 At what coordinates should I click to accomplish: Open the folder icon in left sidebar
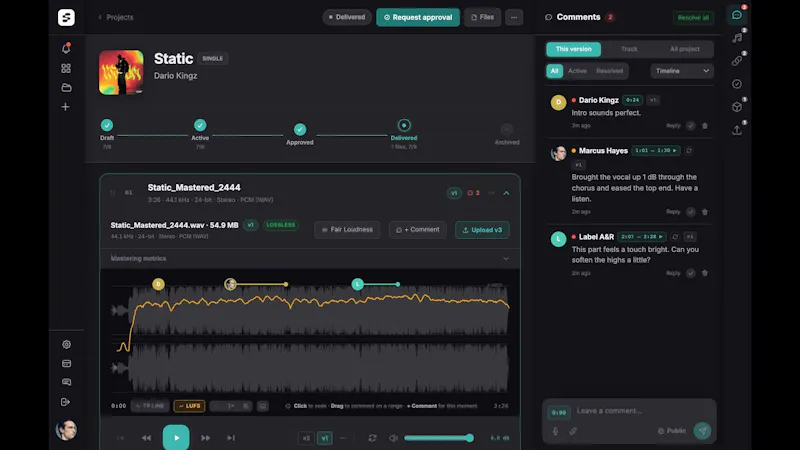tap(66, 87)
